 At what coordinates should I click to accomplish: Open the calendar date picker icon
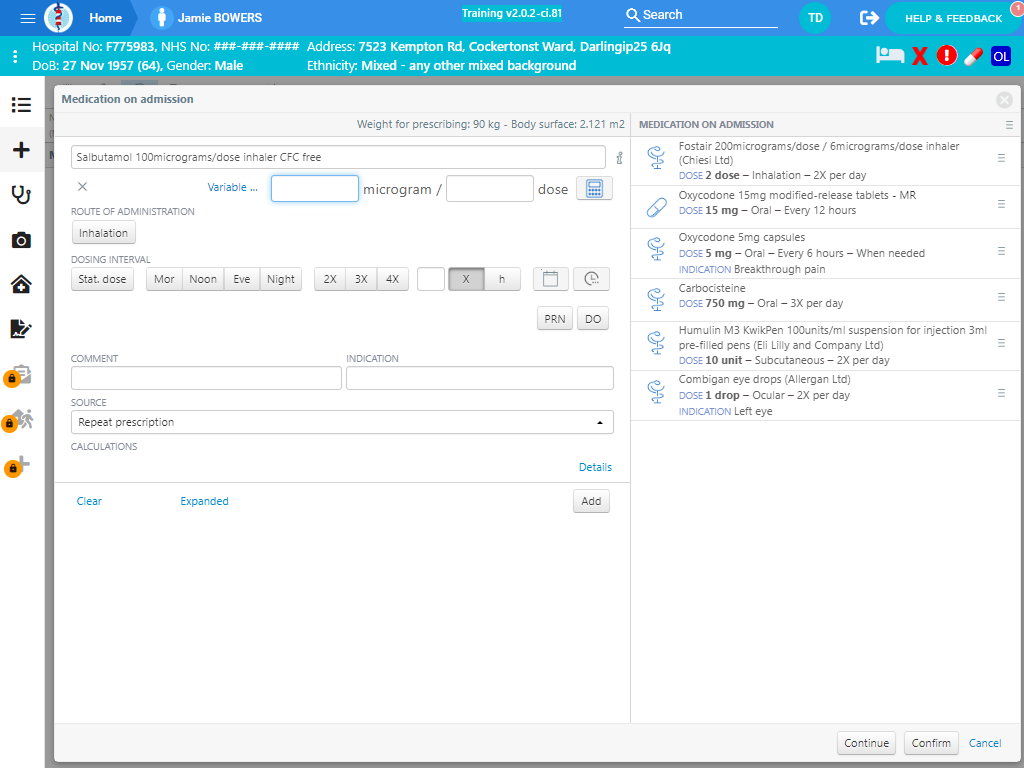(551, 279)
